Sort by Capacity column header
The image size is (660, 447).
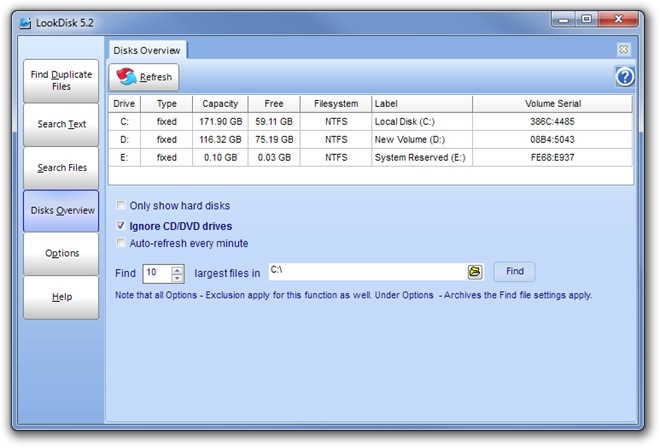coord(220,104)
